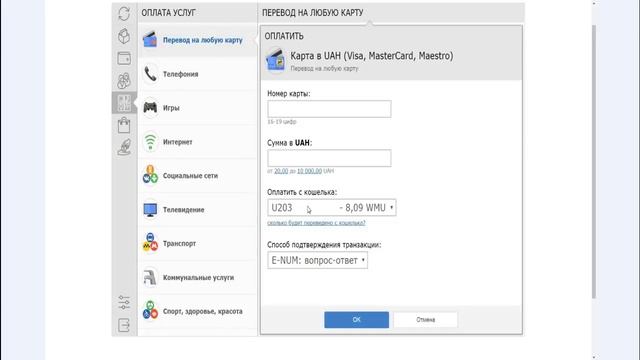Click the Карта в UAH (Visa, MasterCard, Maestro) title
This screenshot has width=640, height=360.
coord(371,56)
